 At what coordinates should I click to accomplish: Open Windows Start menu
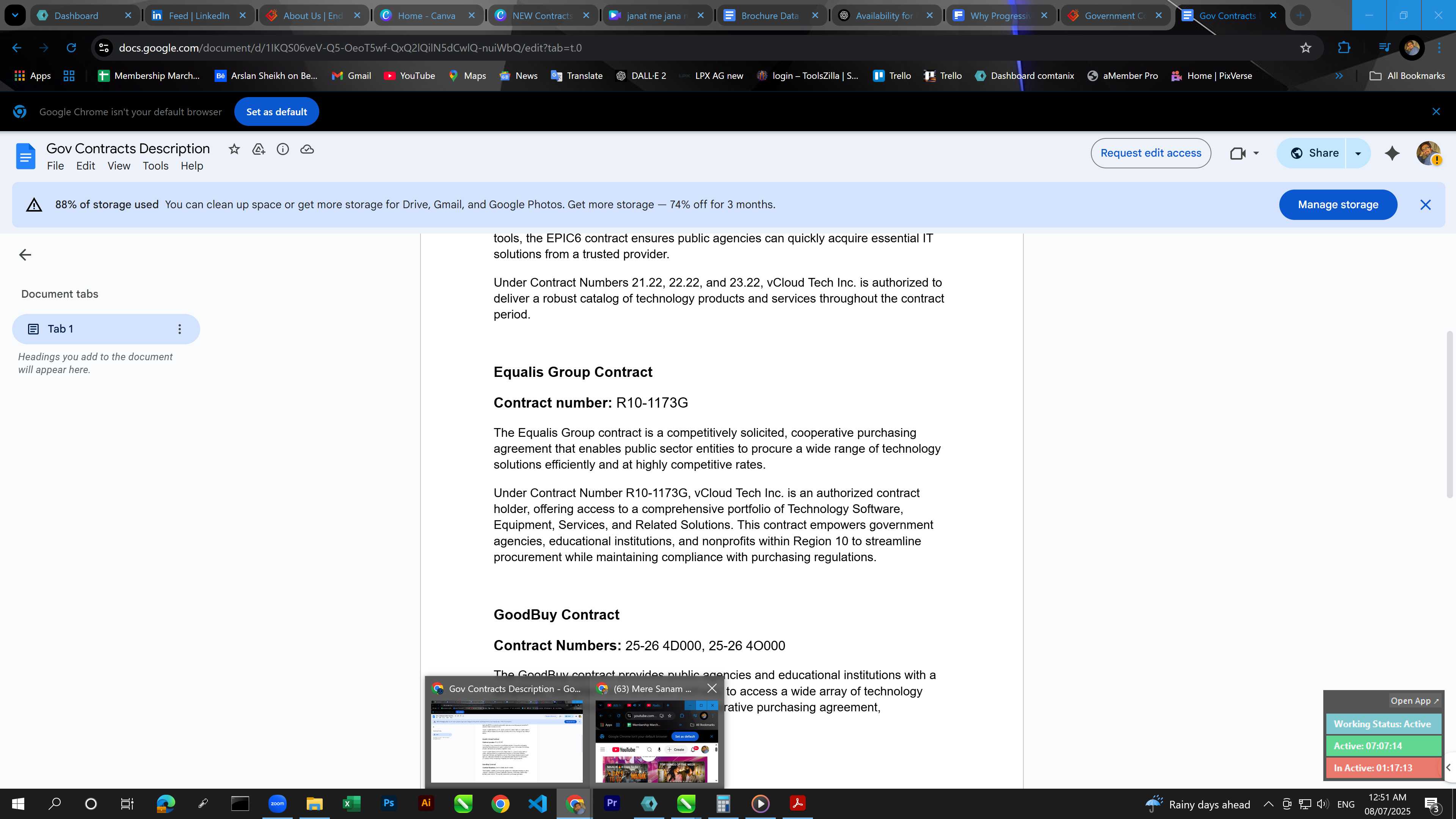coord(18,804)
